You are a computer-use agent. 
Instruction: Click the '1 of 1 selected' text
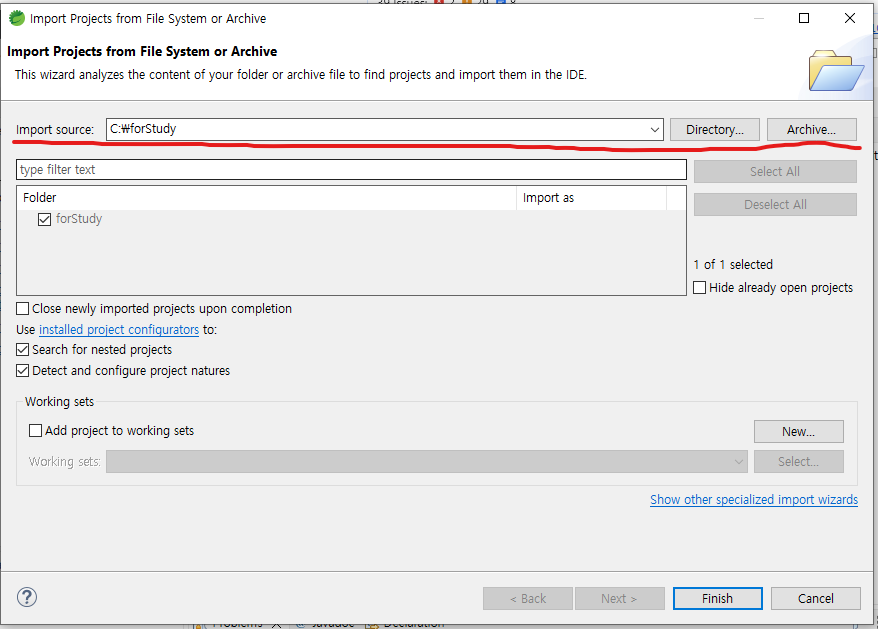[x=733, y=264]
